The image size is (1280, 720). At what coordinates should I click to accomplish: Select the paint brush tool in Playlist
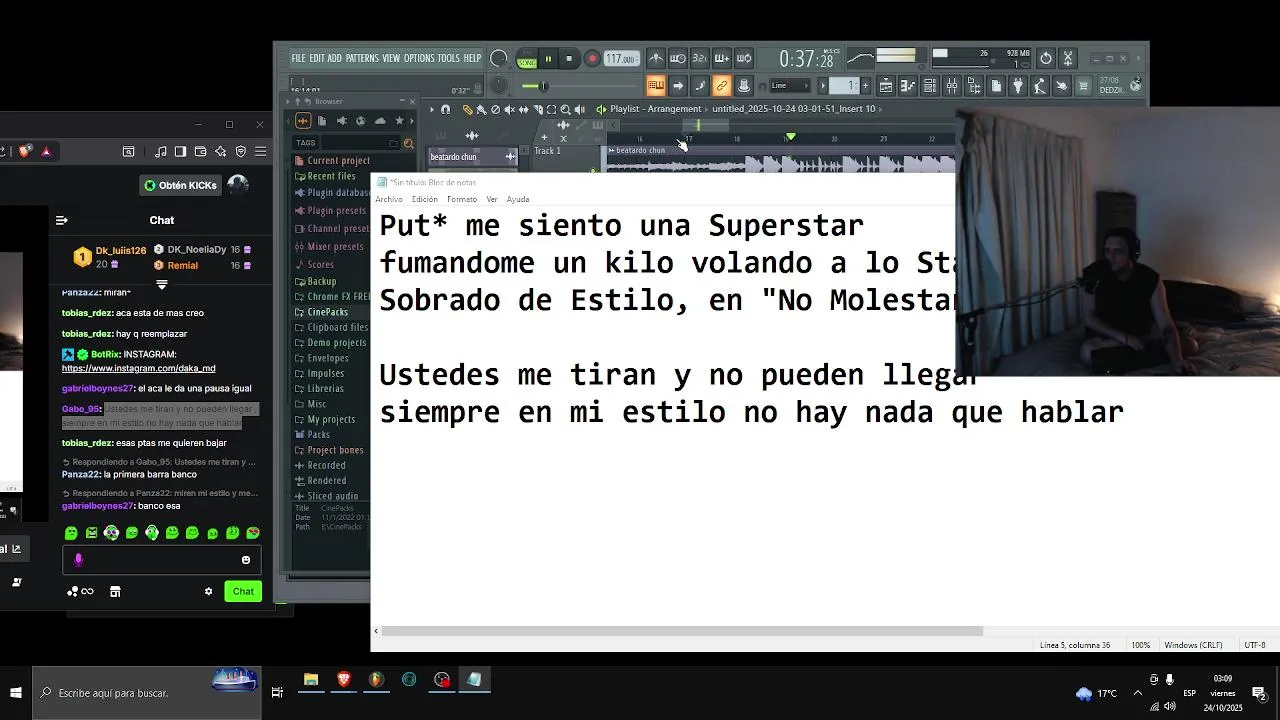(x=481, y=109)
